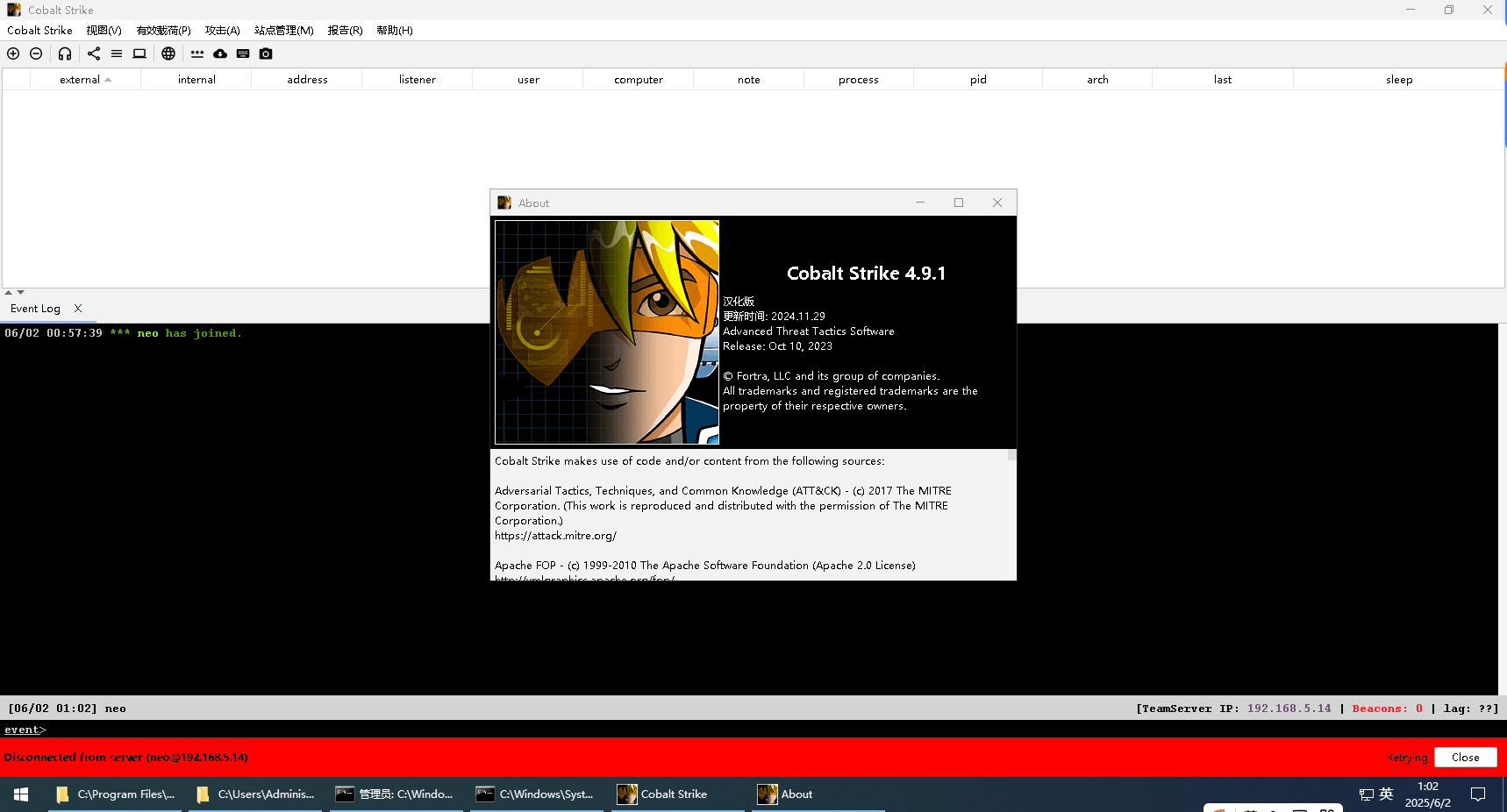This screenshot has width=1507, height=812.
Task: Open keystrokes keyboard icon
Action: click(243, 53)
